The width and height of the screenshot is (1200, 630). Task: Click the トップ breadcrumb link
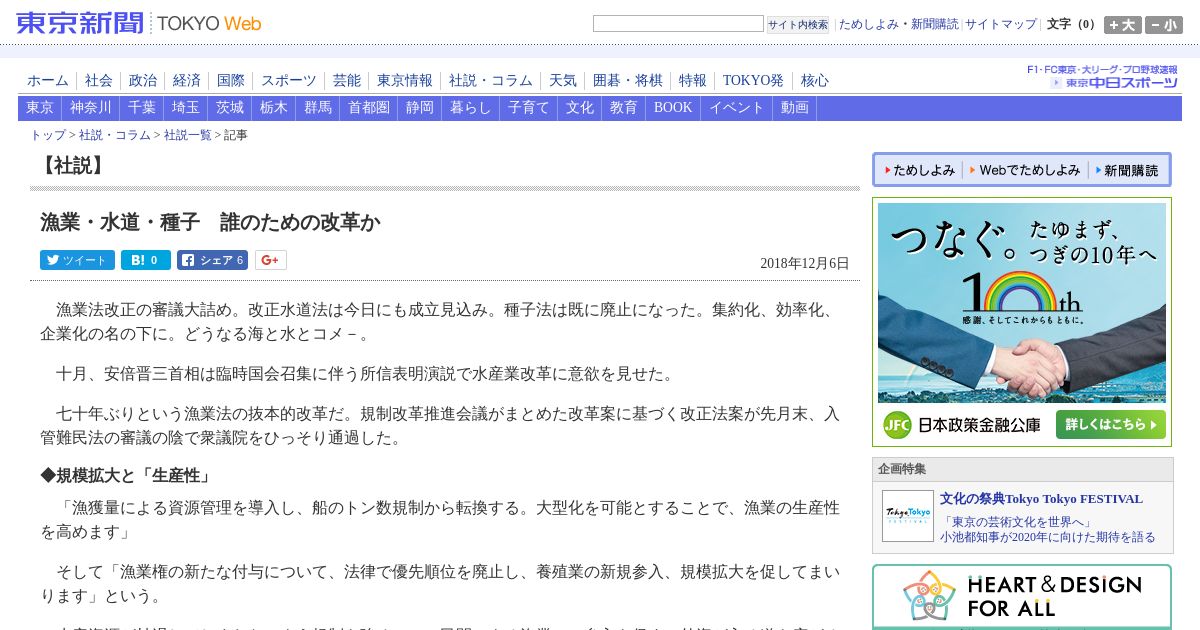point(48,135)
